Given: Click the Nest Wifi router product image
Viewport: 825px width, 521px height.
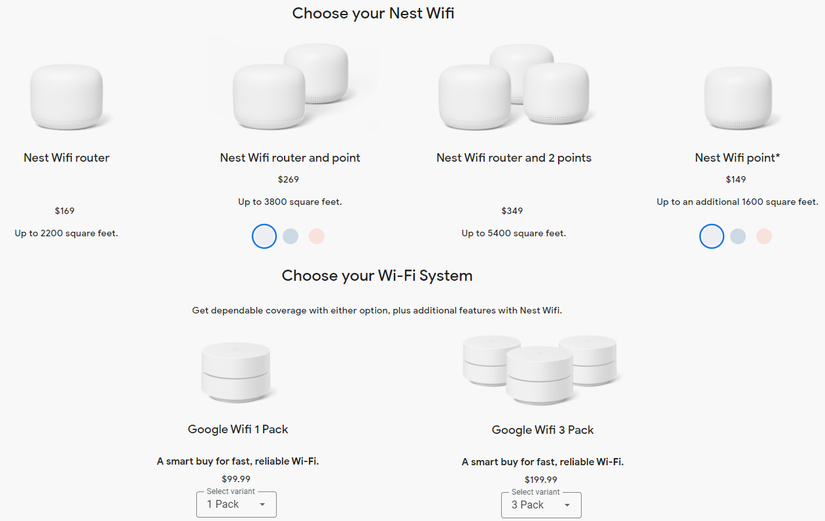Looking at the screenshot, I should [66, 95].
